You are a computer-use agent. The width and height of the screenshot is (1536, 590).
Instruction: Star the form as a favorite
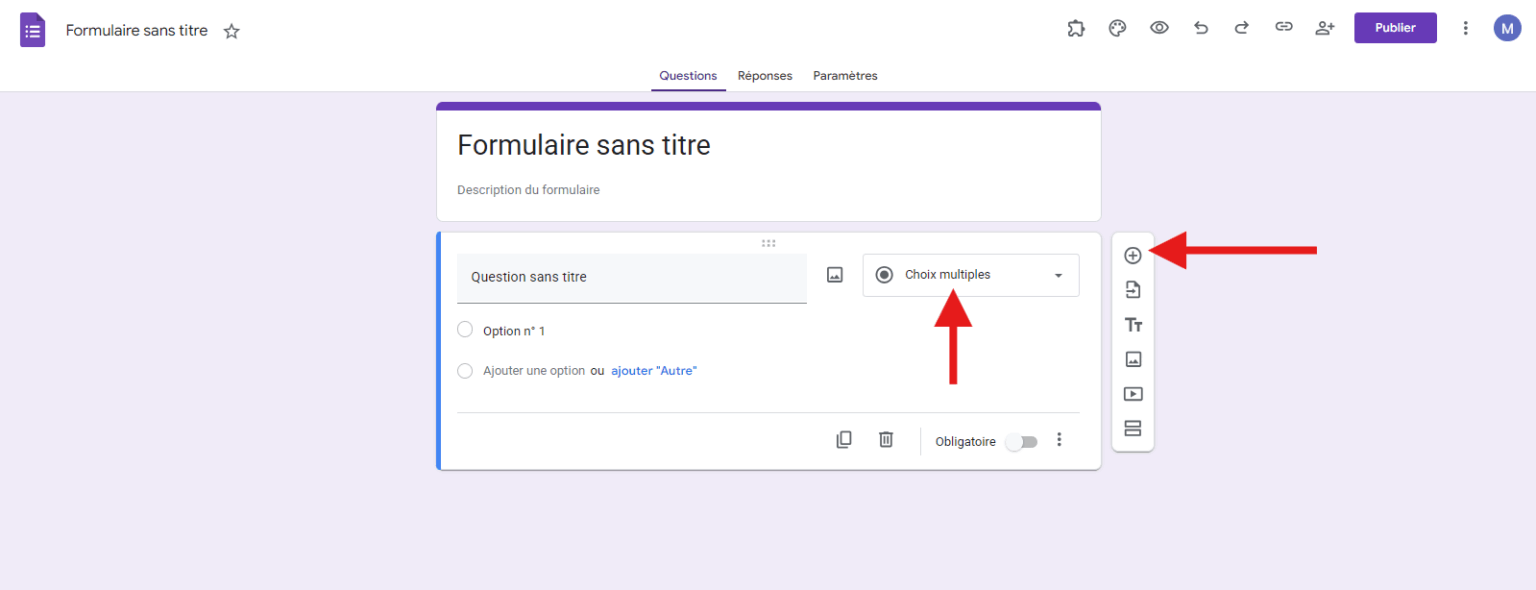point(231,30)
